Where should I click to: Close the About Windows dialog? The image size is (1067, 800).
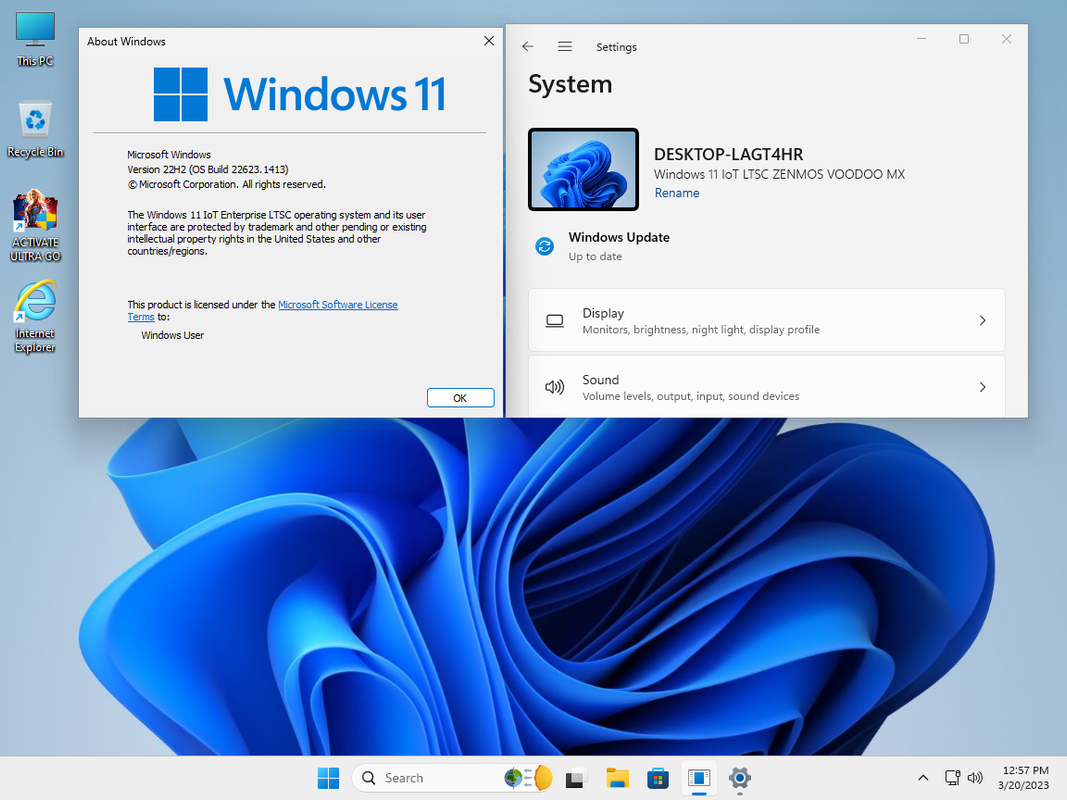click(489, 41)
